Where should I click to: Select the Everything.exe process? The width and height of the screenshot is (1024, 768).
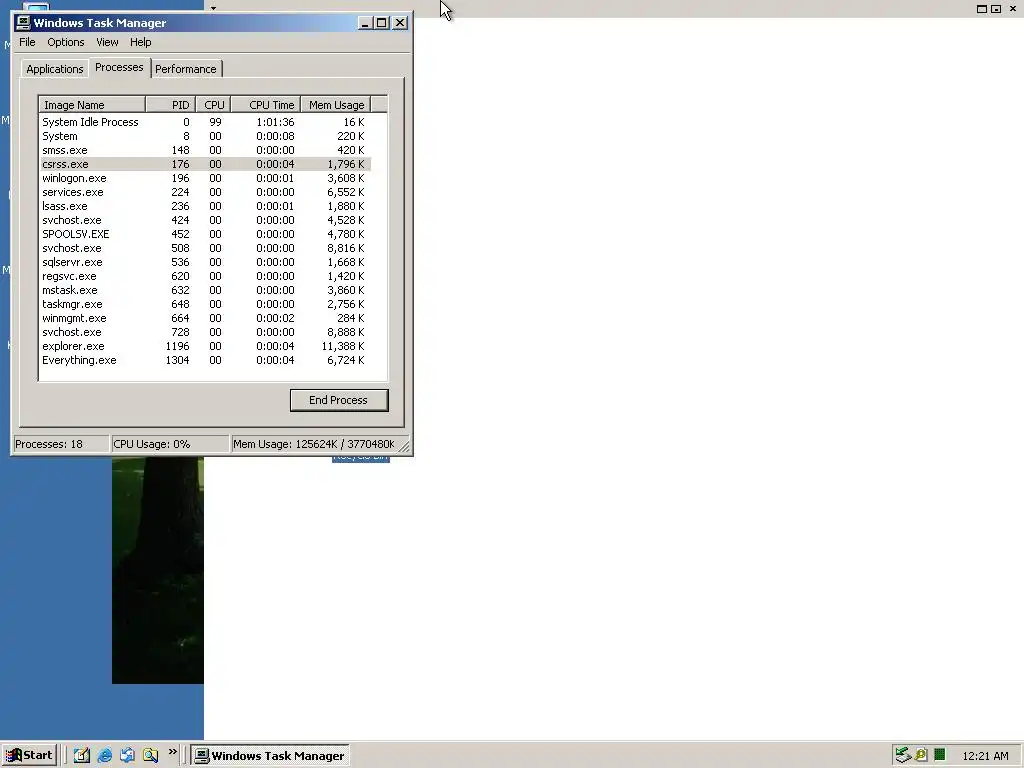[x=205, y=360]
